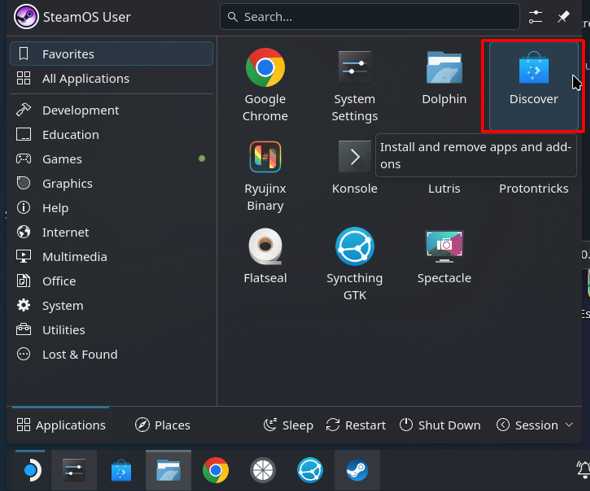Click the Restart button
The width and height of the screenshot is (590, 491).
tap(356, 425)
